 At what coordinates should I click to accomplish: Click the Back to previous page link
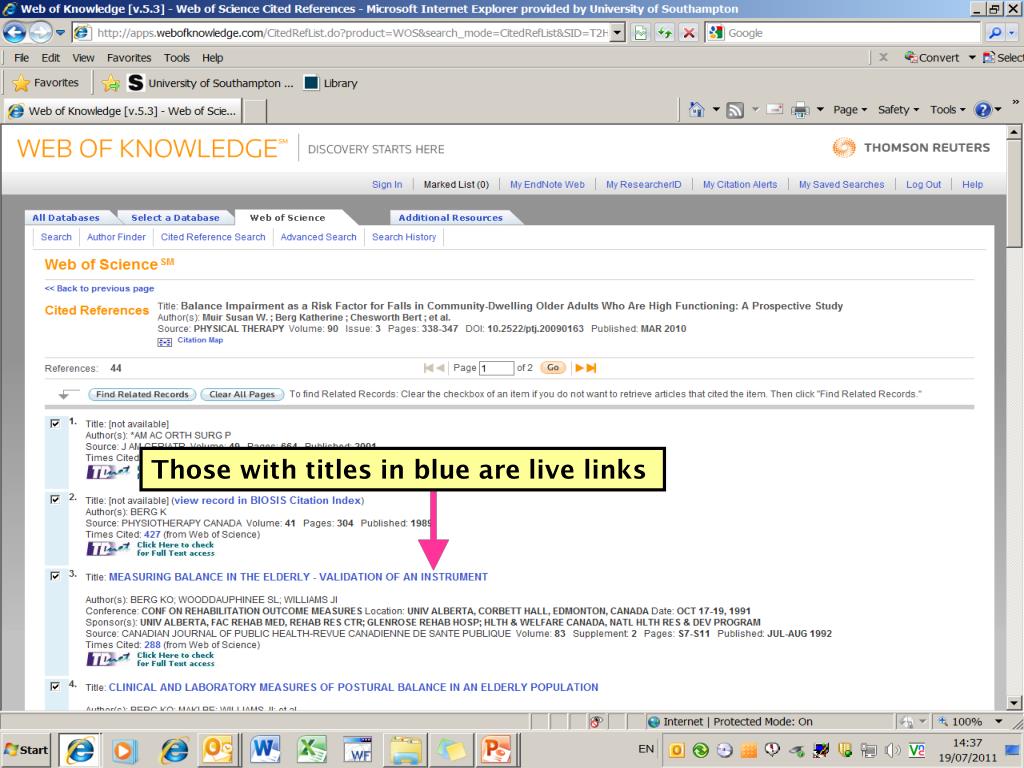pyautogui.click(x=99, y=288)
